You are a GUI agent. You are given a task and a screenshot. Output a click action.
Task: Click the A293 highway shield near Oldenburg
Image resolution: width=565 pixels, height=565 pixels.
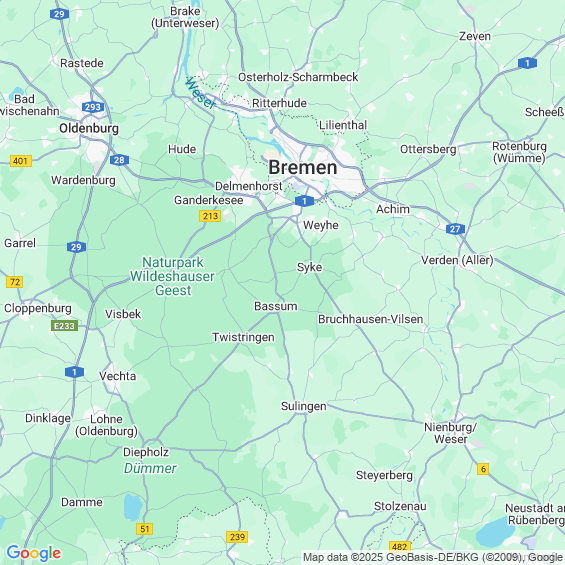[93, 107]
